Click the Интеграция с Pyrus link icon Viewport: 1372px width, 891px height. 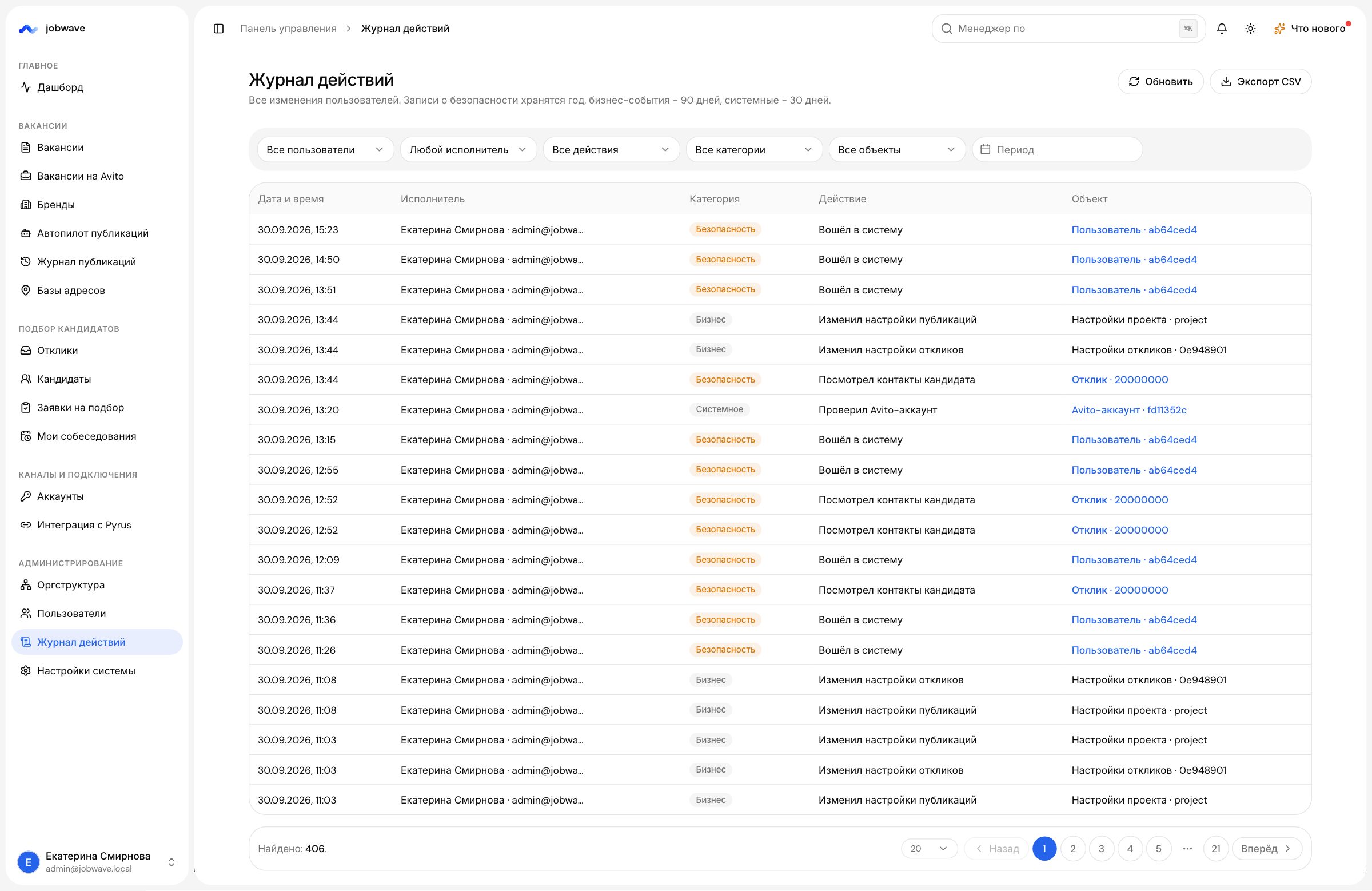tap(25, 525)
